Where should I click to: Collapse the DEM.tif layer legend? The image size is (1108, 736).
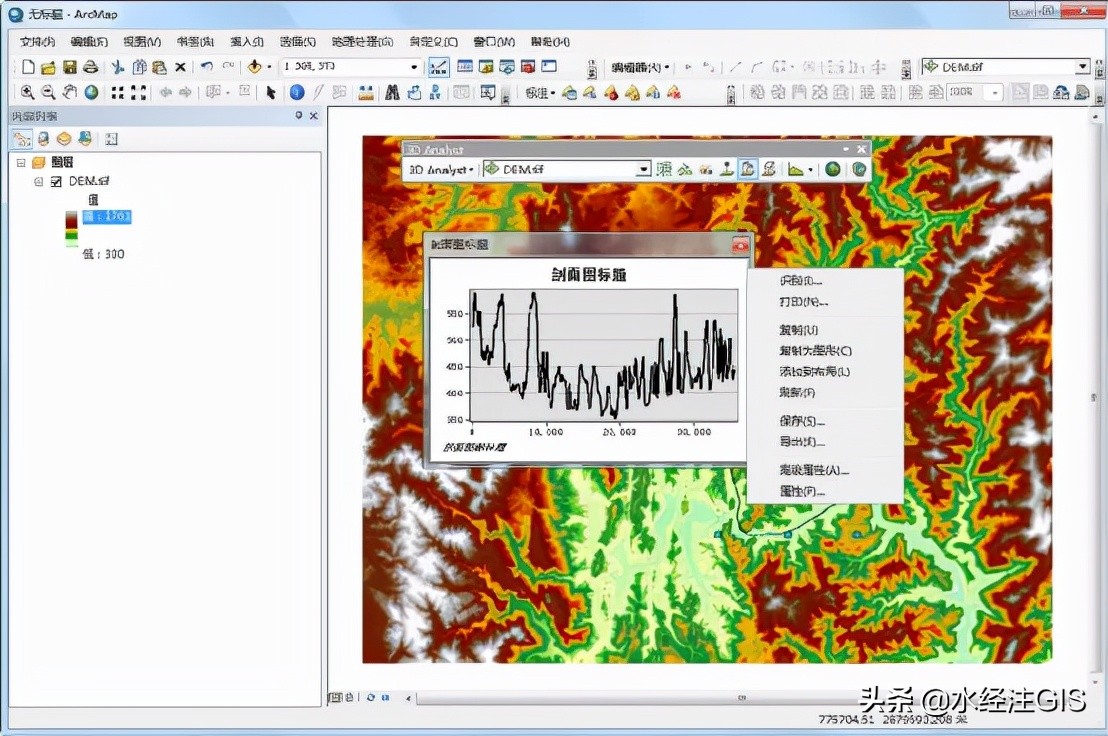pos(39,182)
